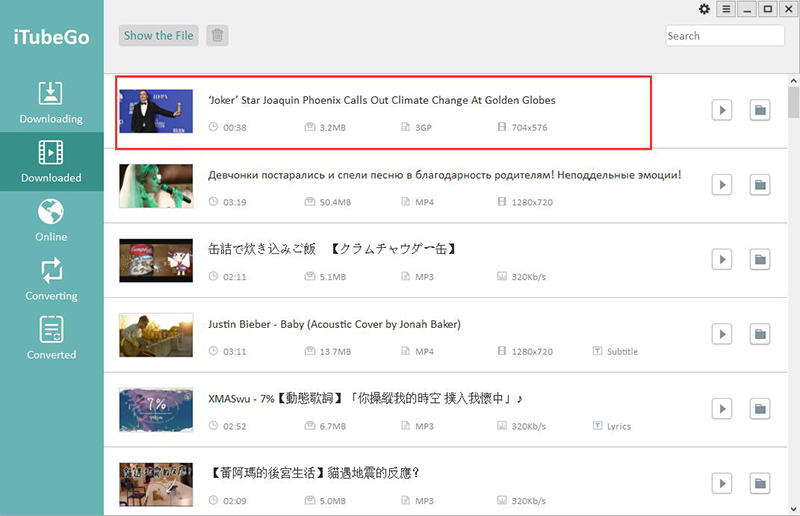800x516 pixels.
Task: Play the 蕾阿瑪的後宮生活 MP3
Action: pos(722,483)
